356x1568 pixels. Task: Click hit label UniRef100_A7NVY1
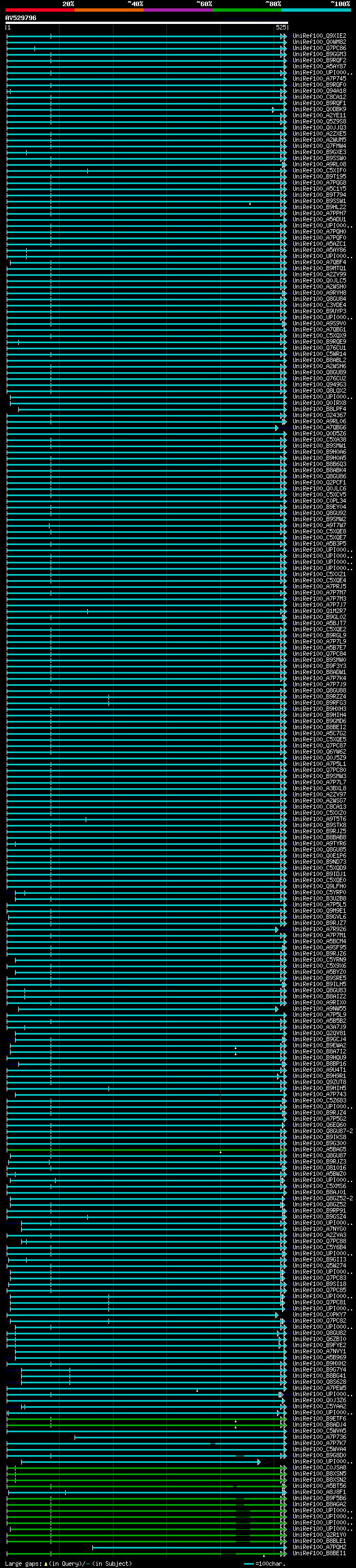point(319,1351)
